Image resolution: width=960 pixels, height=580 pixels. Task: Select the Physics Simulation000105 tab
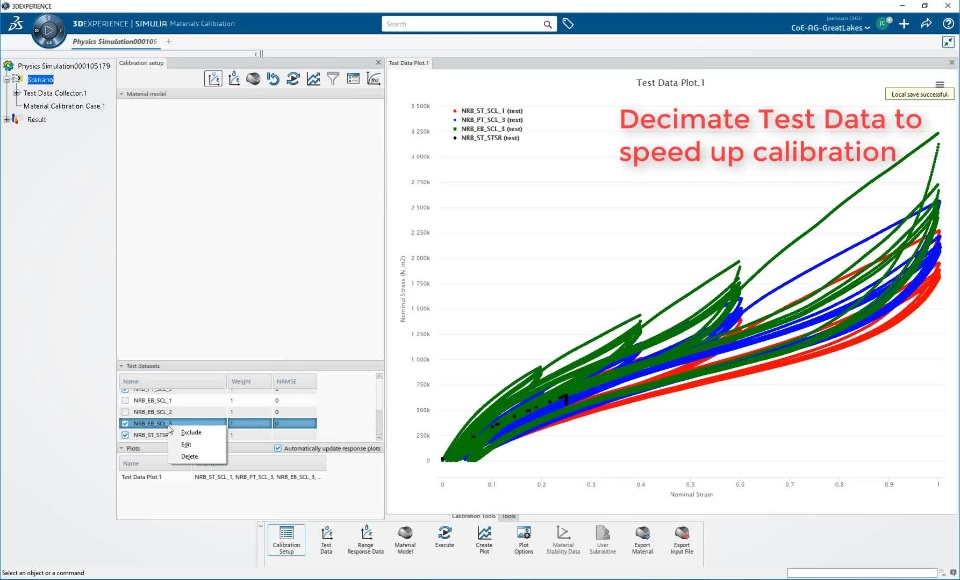[114, 42]
